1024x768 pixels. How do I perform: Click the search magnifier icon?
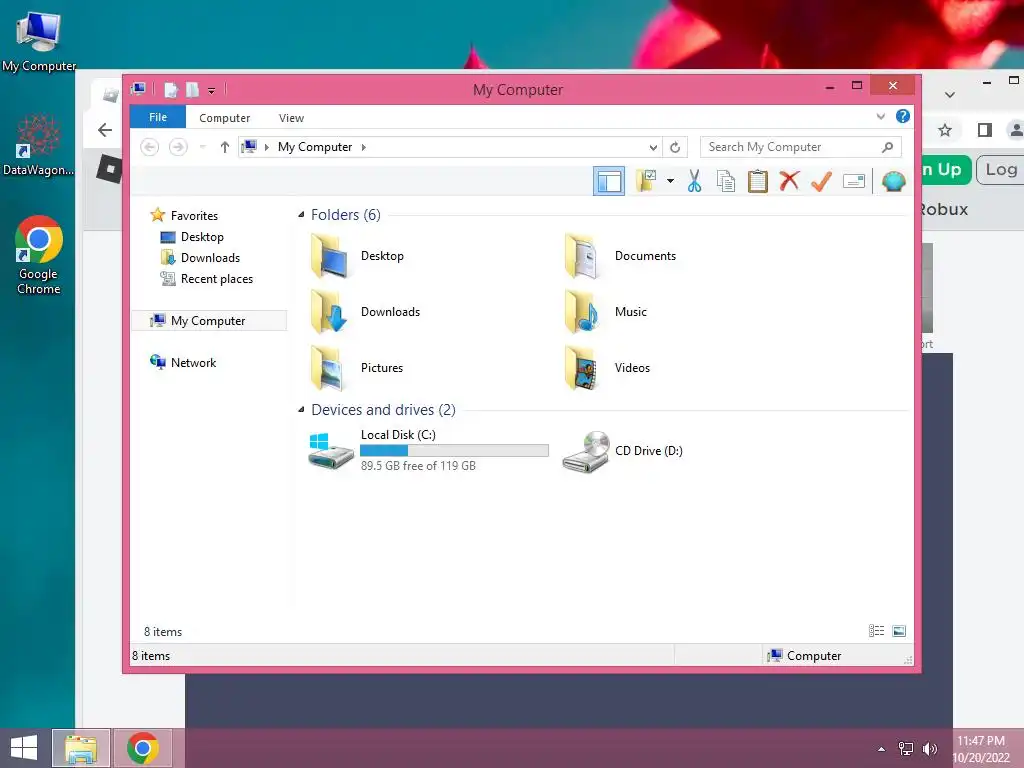click(x=888, y=147)
